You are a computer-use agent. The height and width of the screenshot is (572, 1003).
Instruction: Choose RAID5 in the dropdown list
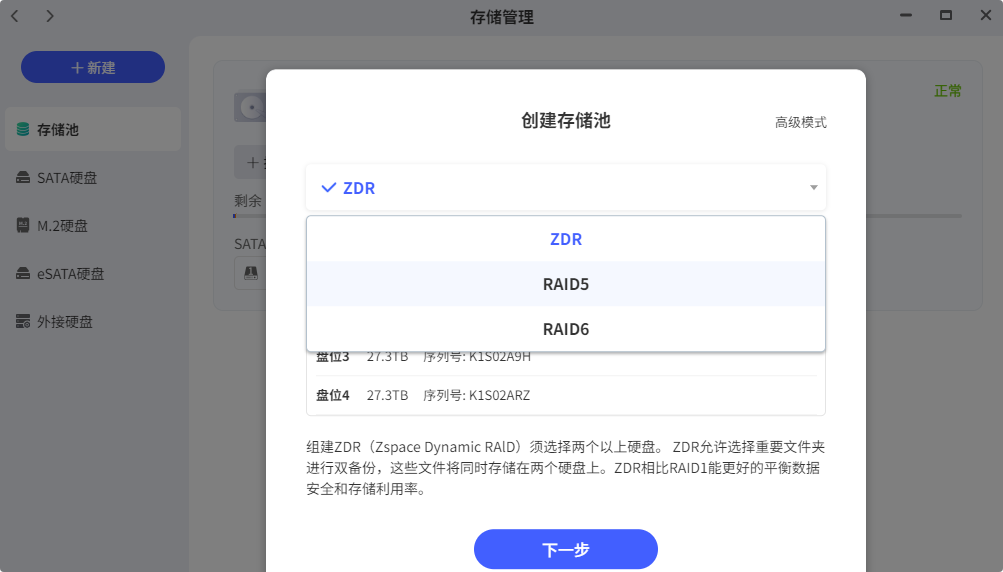pyautogui.click(x=565, y=284)
